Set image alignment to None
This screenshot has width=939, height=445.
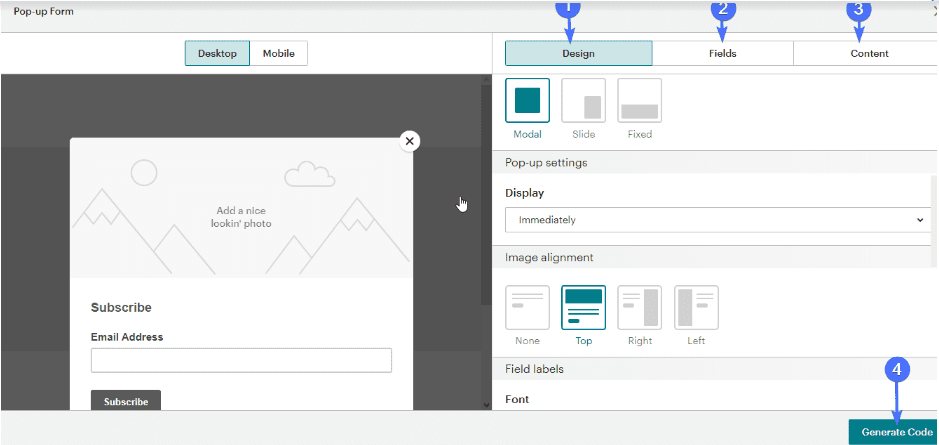coord(527,308)
